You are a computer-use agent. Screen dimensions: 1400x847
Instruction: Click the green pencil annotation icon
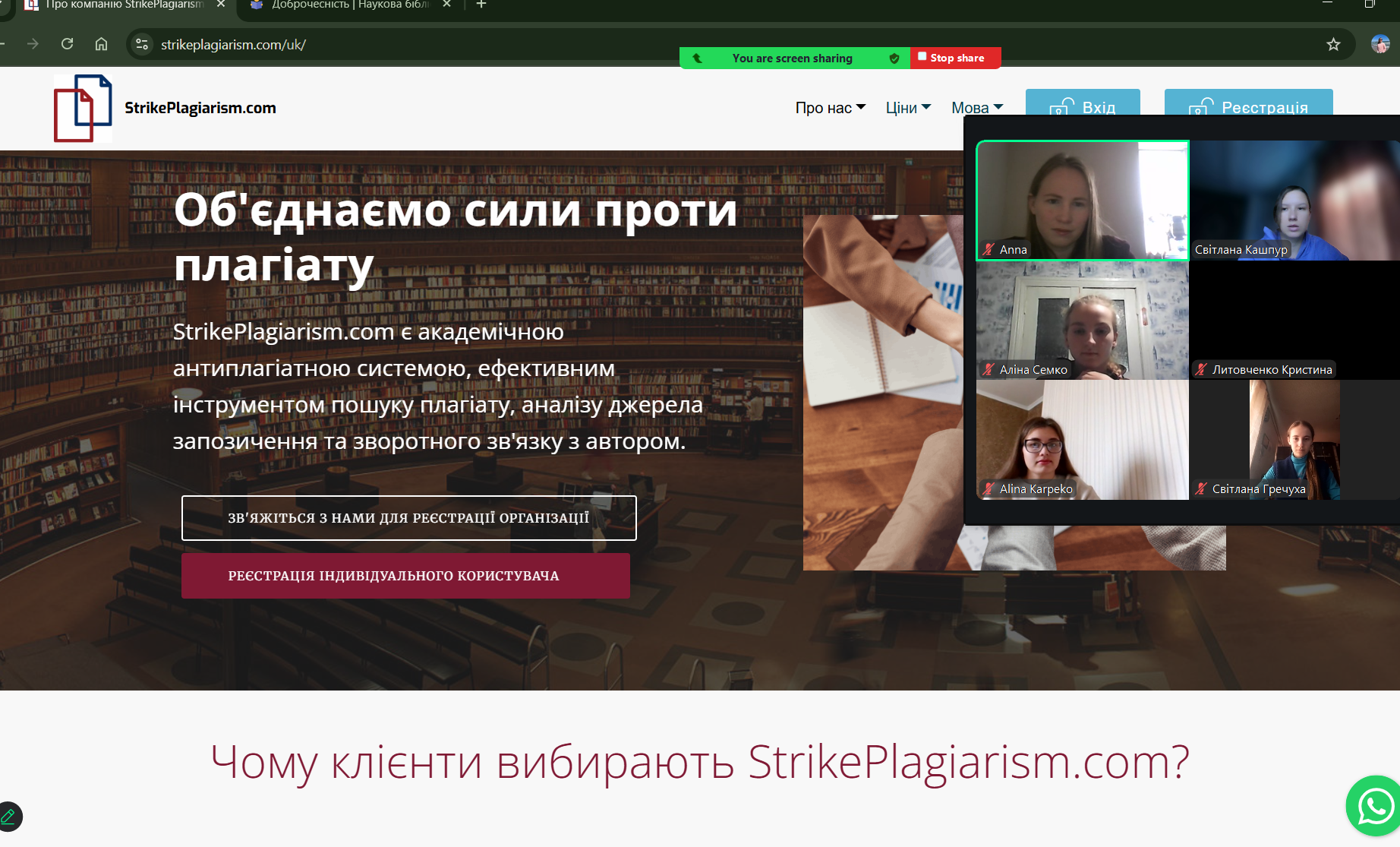[x=9, y=817]
